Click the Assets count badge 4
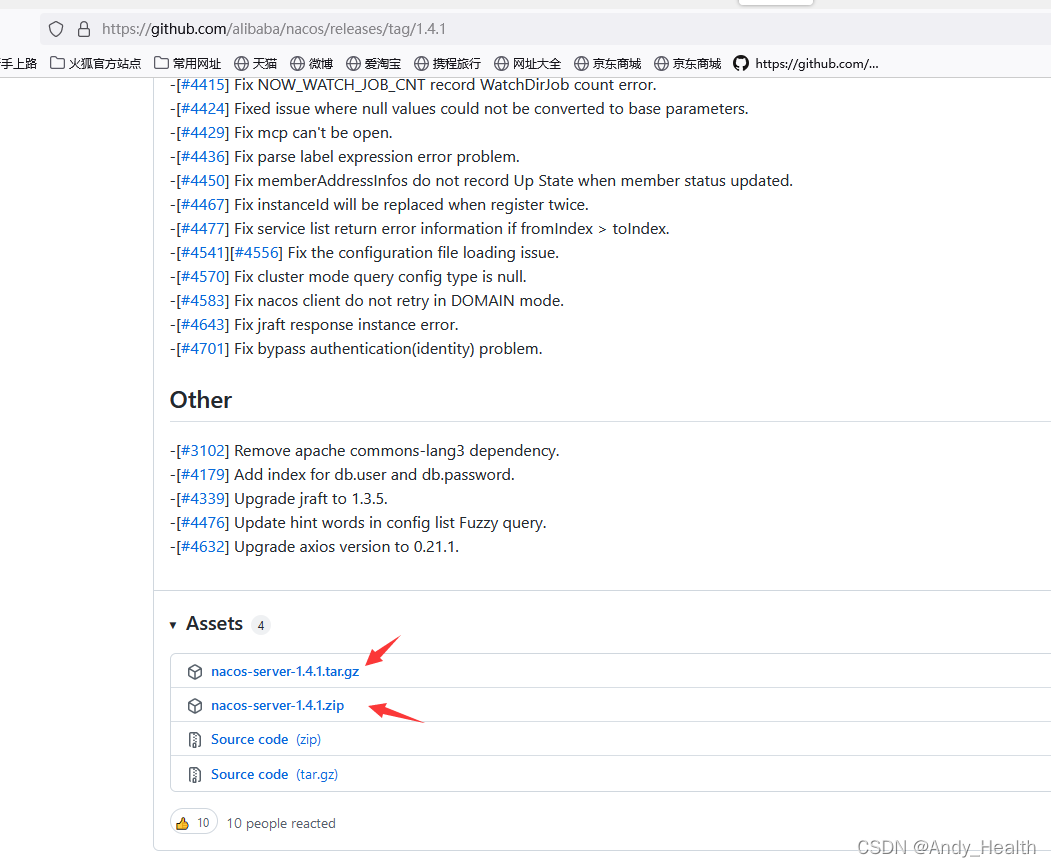 261,625
